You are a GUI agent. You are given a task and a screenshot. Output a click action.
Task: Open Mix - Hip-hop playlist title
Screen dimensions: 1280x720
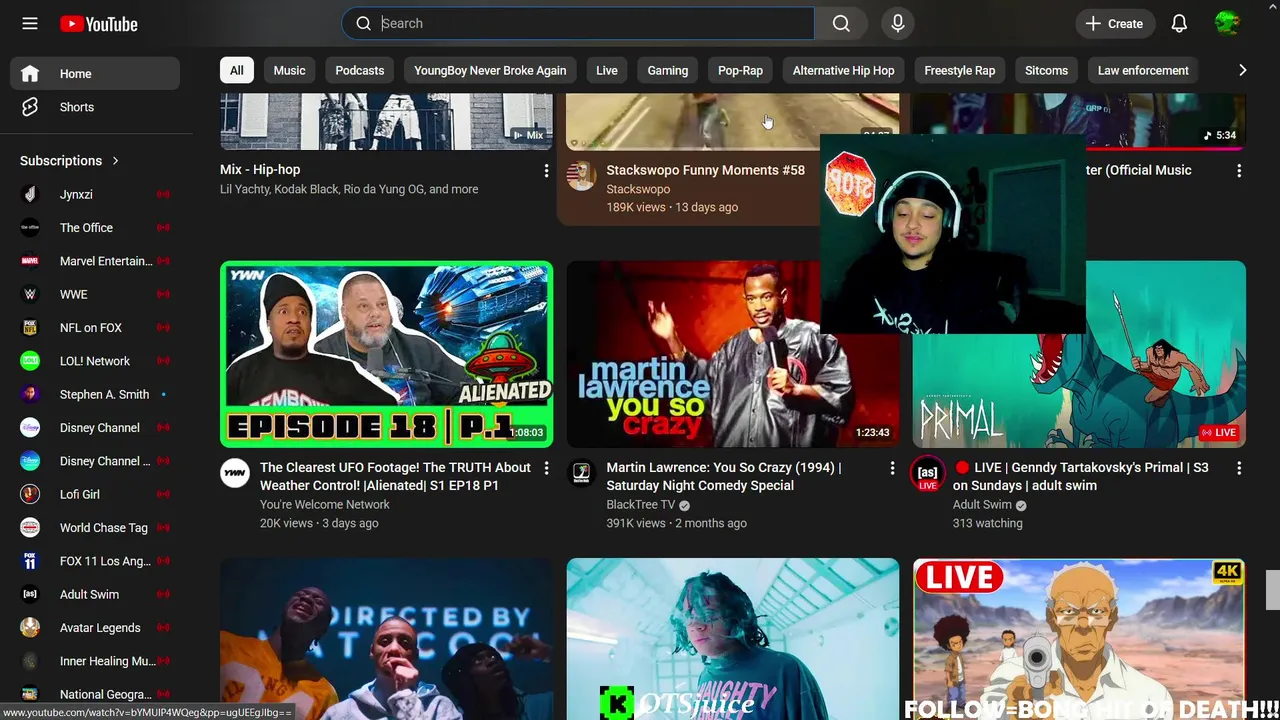pos(260,170)
